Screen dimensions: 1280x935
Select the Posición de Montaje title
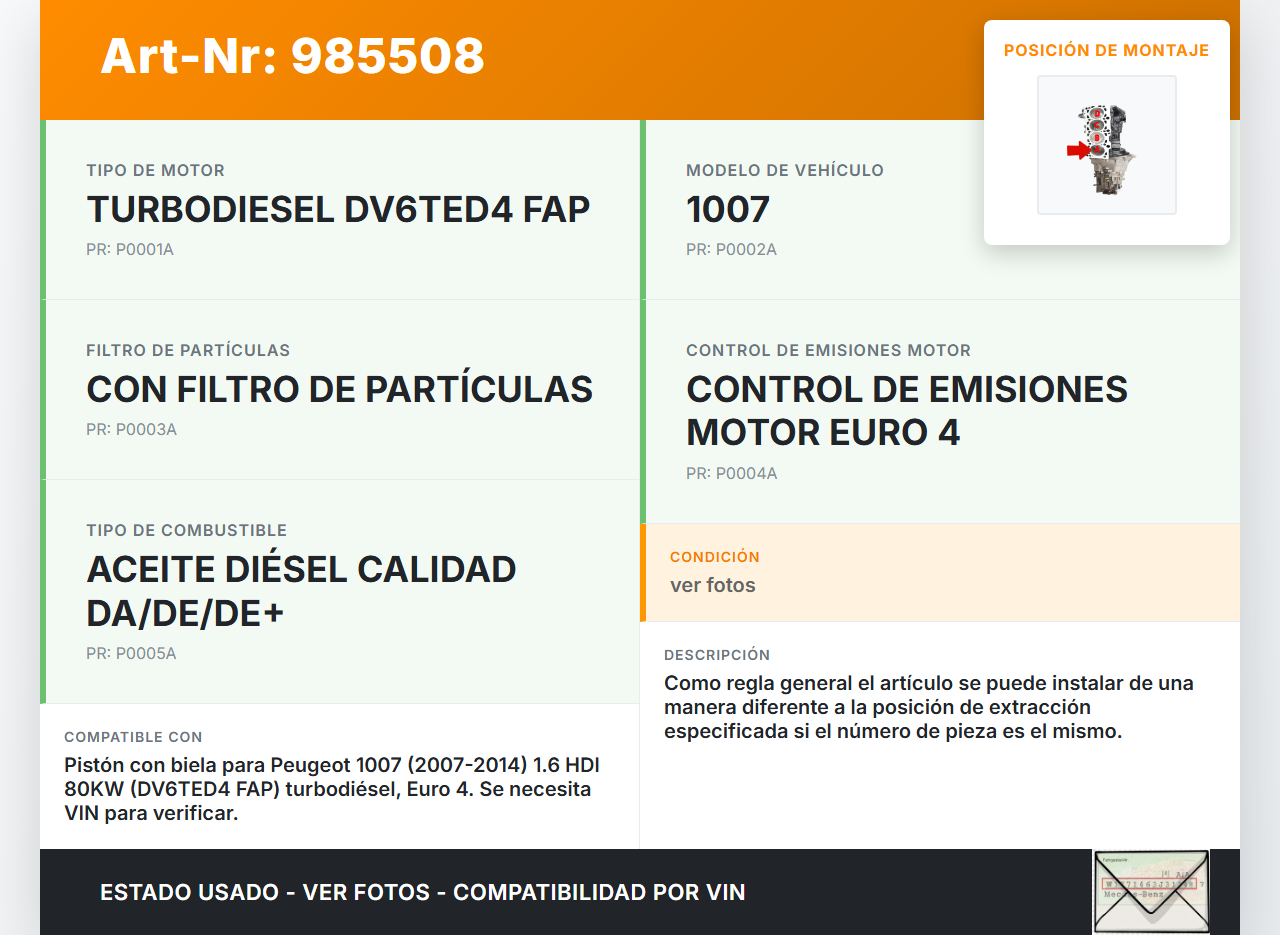pyautogui.click(x=1106, y=51)
